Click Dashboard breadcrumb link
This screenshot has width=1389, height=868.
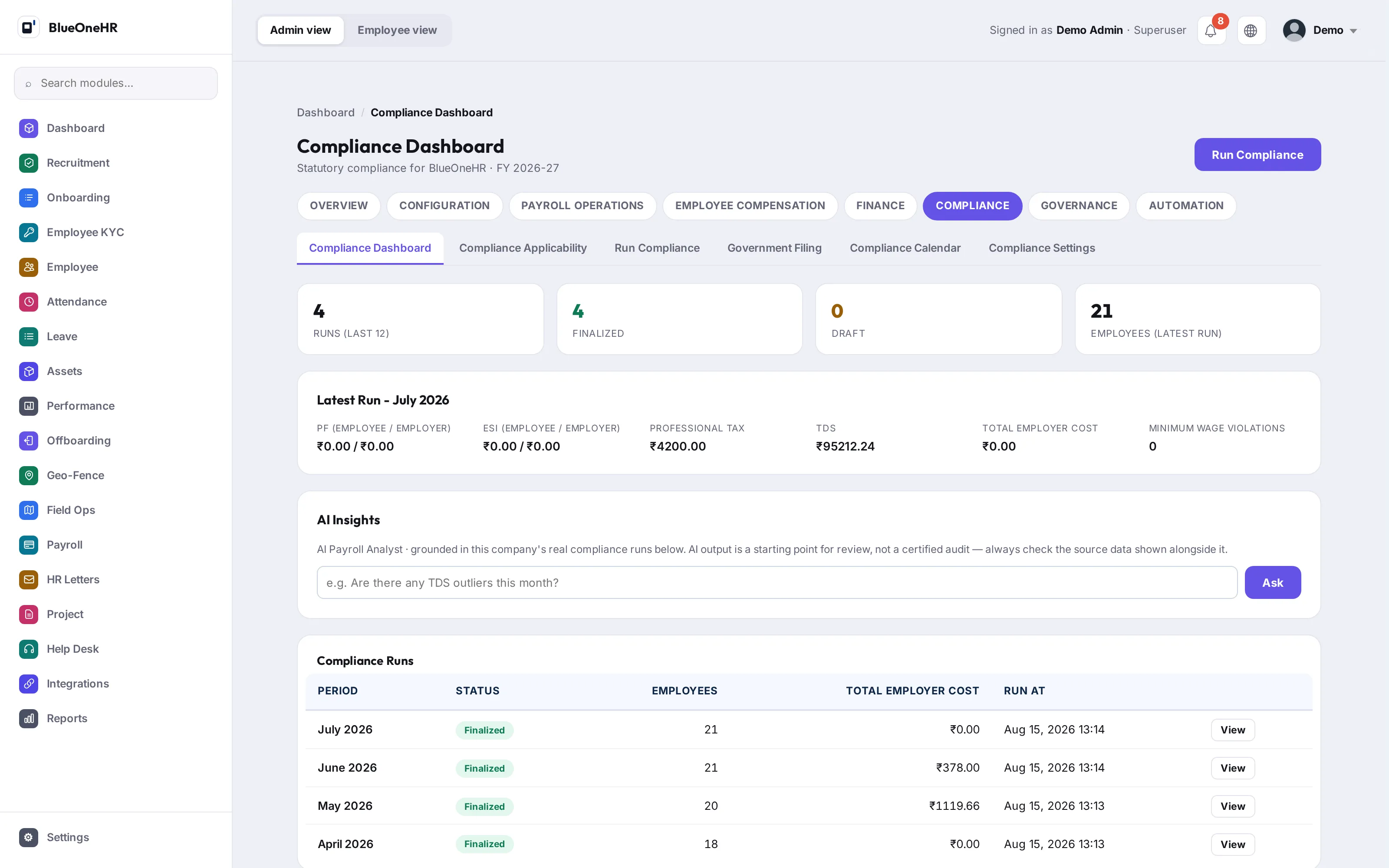click(326, 112)
